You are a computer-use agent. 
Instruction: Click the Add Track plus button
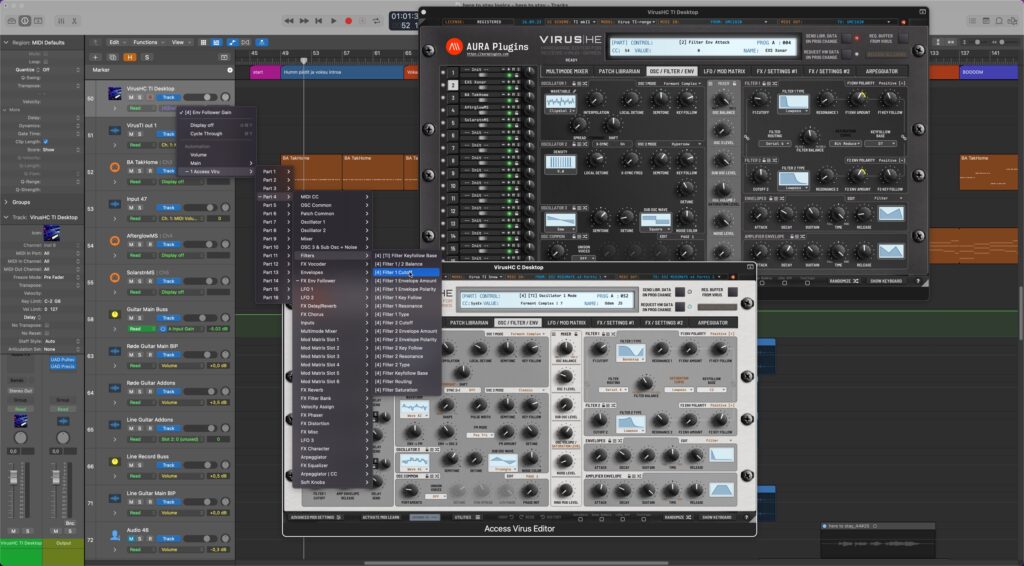click(95, 57)
